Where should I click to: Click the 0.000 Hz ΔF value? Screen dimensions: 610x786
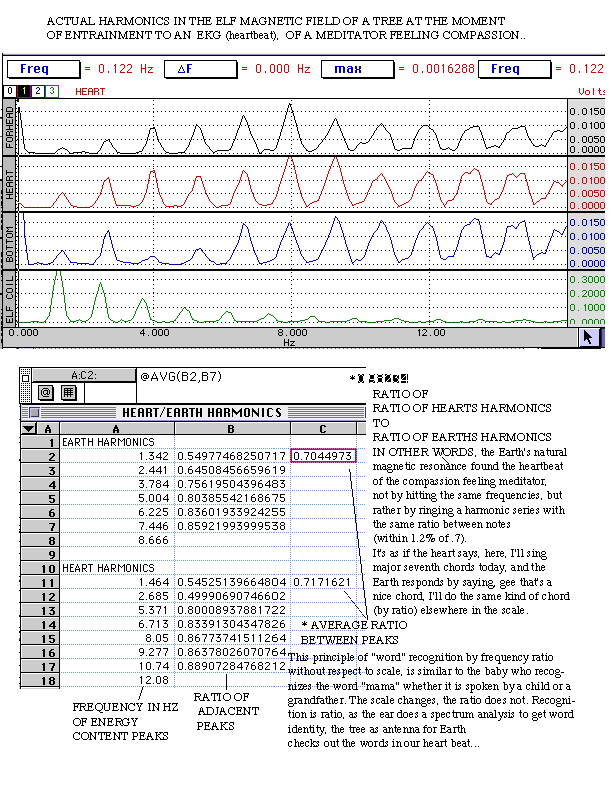point(283,69)
